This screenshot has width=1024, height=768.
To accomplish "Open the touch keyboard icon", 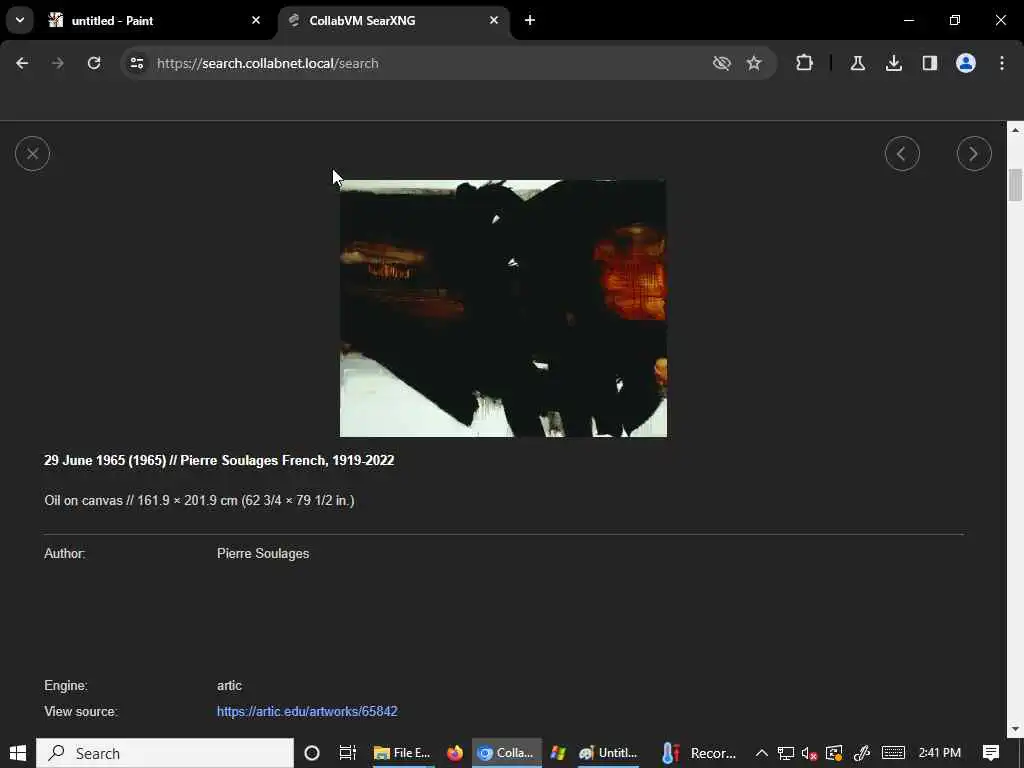I will point(893,753).
